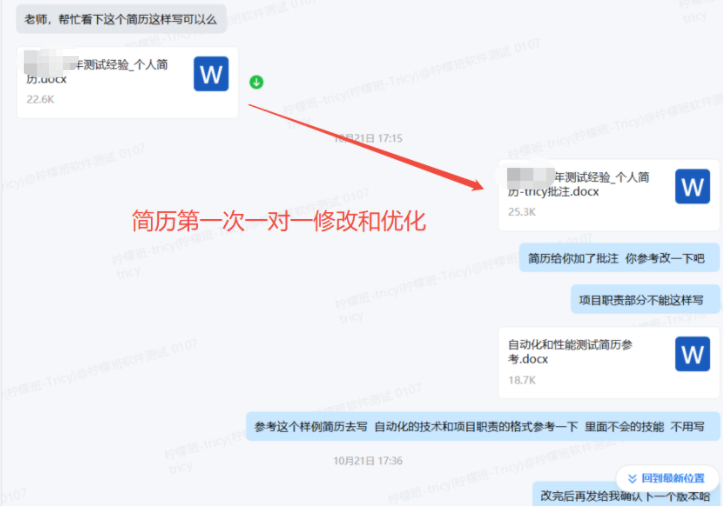This screenshot has height=507, width=723.
Task: Click the green download arrow icon
Action: point(256,82)
